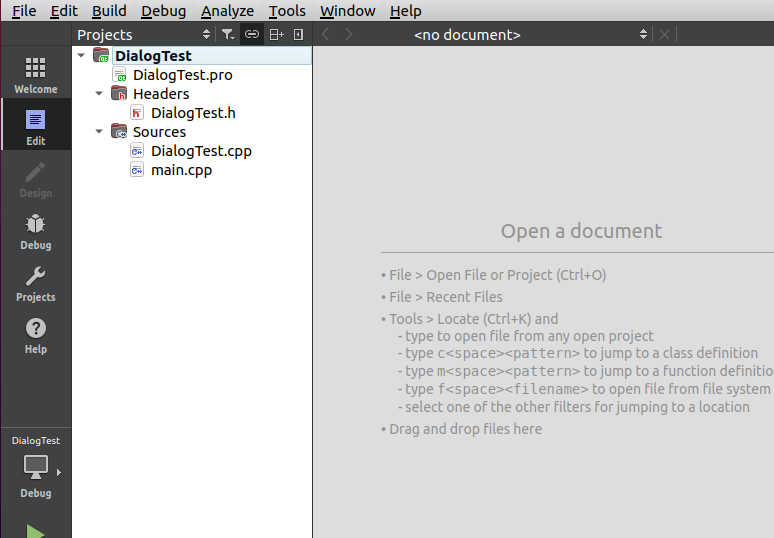Viewport: 774px width, 538px height.
Task: Click the DialogTest.cpp C++ file icon
Action: [x=137, y=151]
